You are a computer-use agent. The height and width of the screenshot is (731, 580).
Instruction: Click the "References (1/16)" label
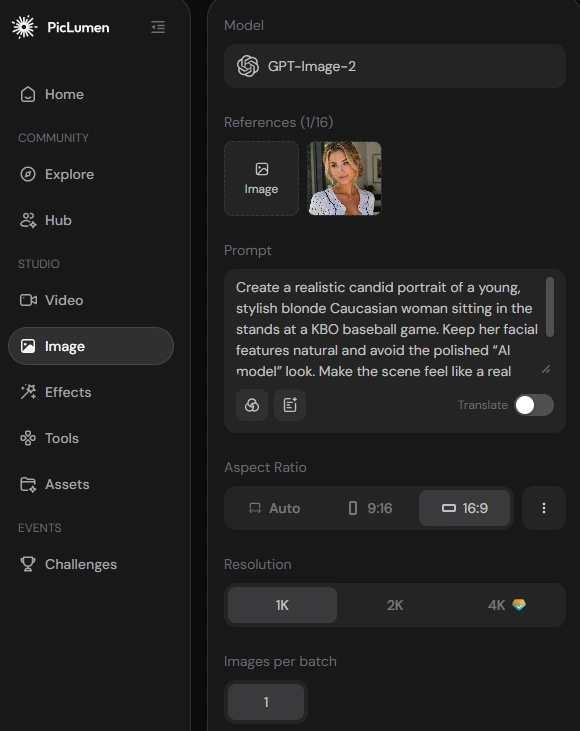pos(278,122)
